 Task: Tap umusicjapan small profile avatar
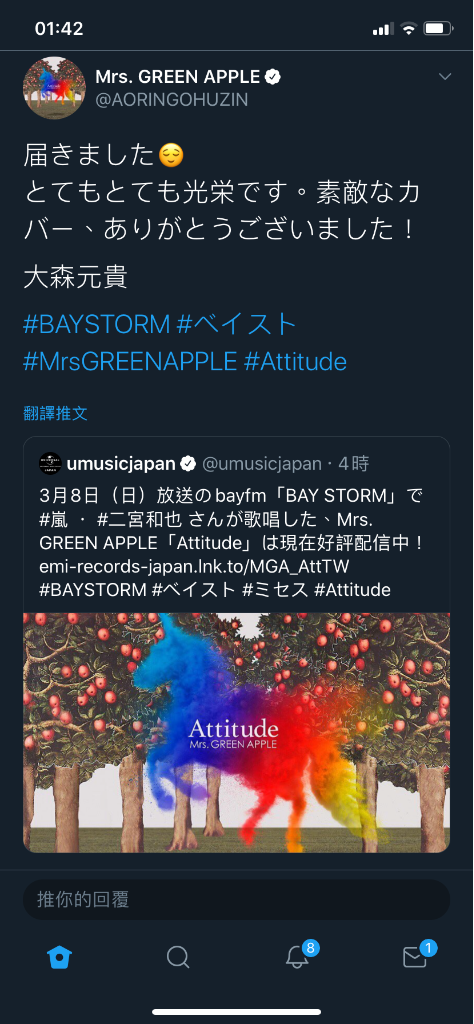50,464
